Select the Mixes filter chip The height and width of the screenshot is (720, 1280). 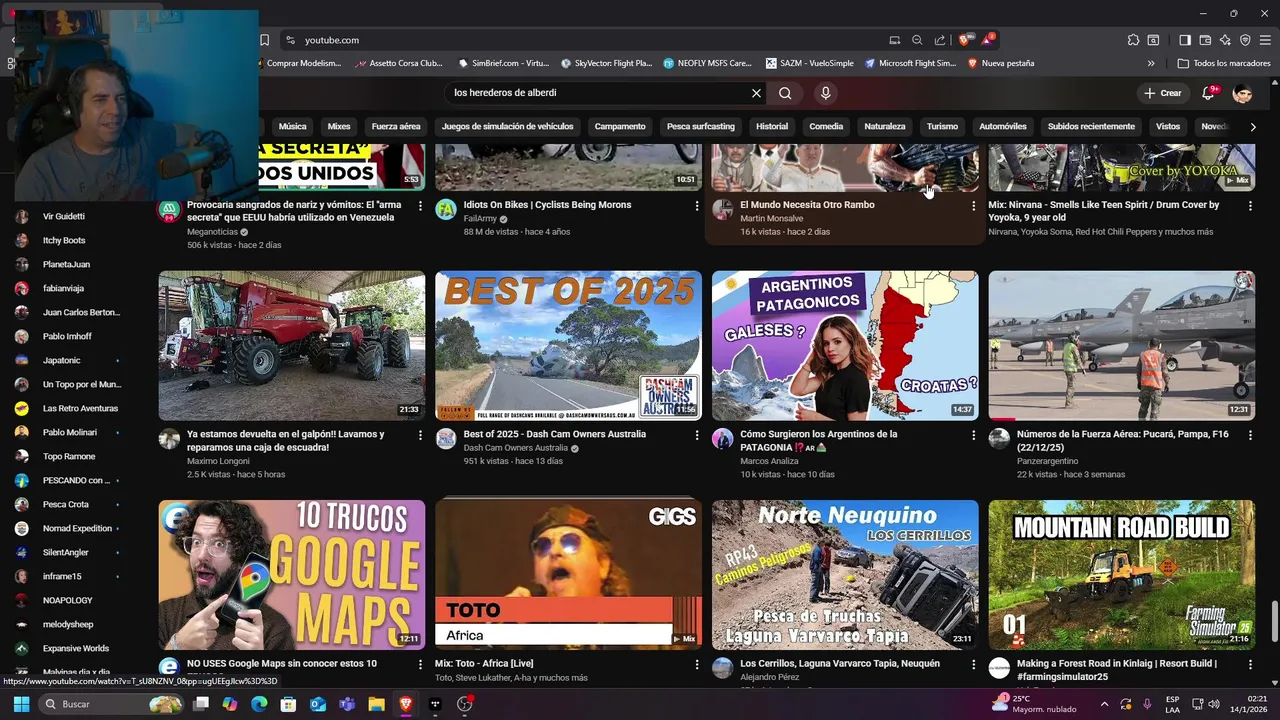[339, 127]
